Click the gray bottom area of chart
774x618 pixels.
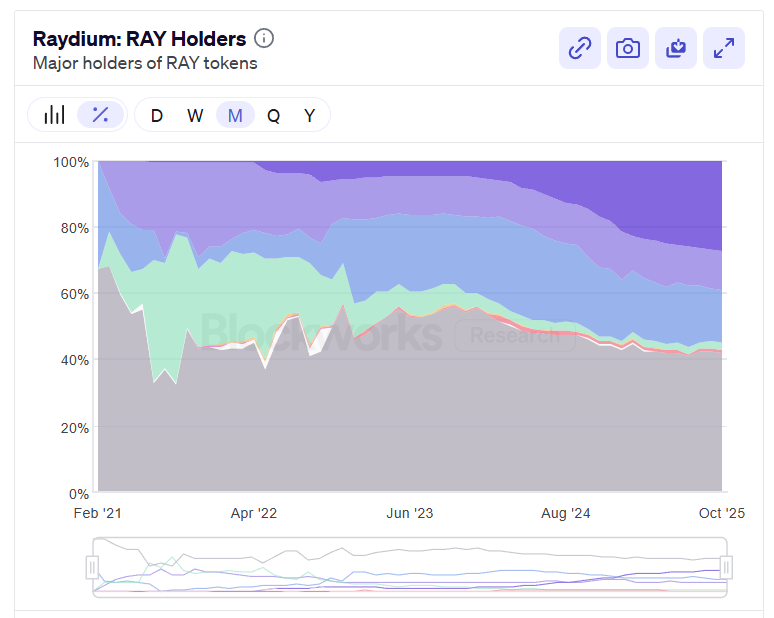coord(400,430)
